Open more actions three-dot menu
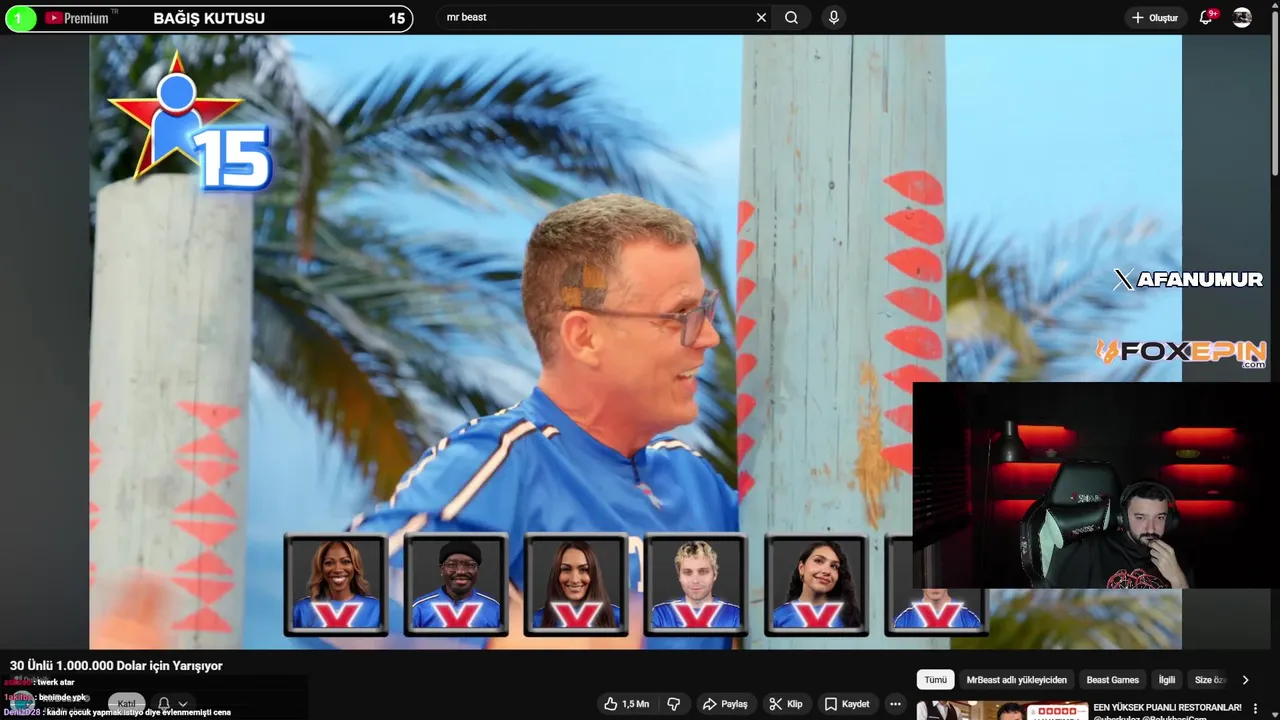 (895, 704)
